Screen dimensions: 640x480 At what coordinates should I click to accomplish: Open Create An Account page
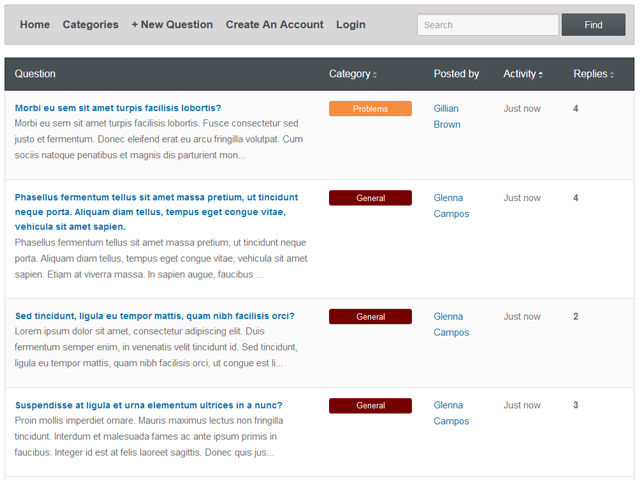[274, 25]
